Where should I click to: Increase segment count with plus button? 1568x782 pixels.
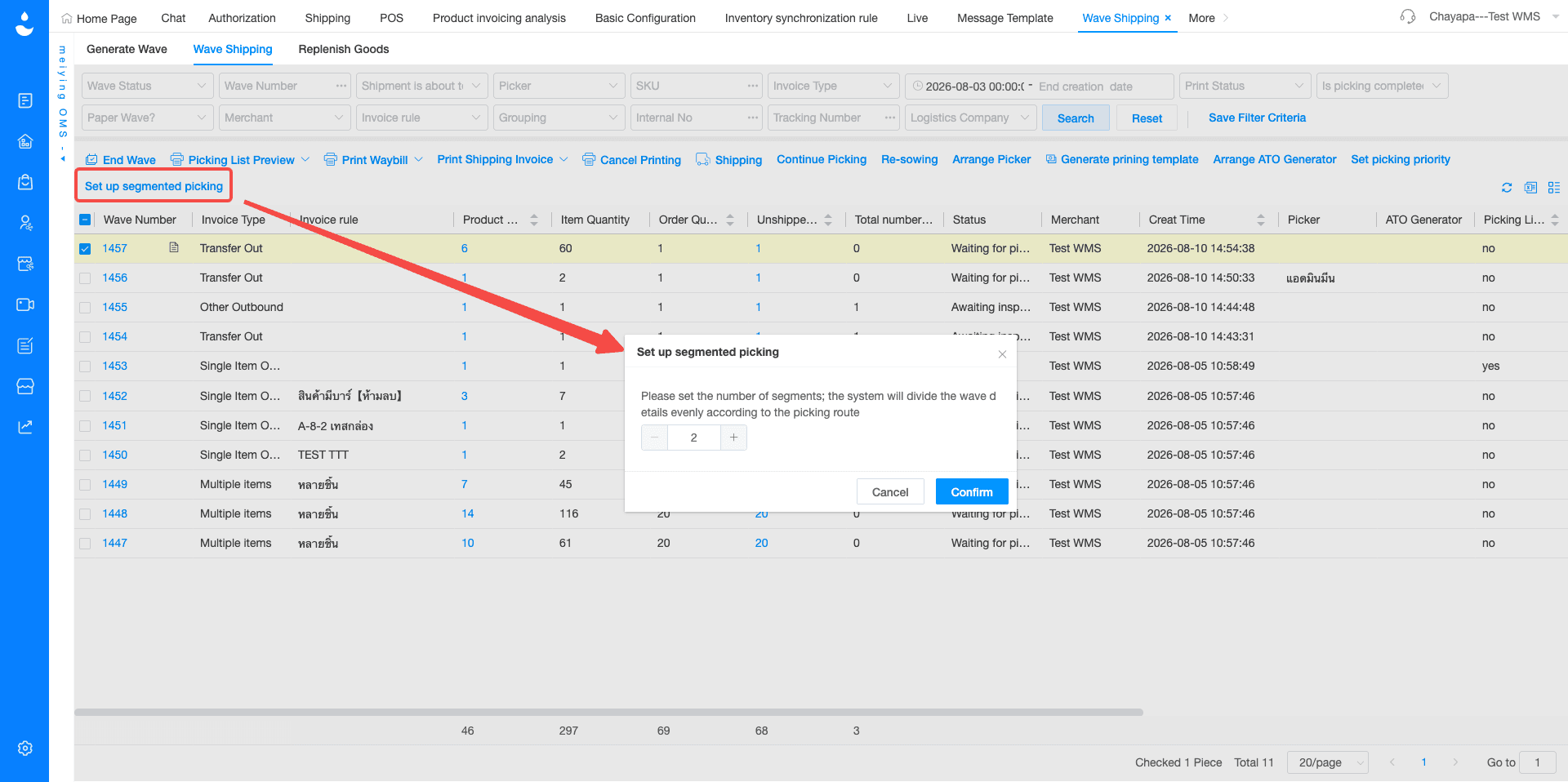[734, 438]
